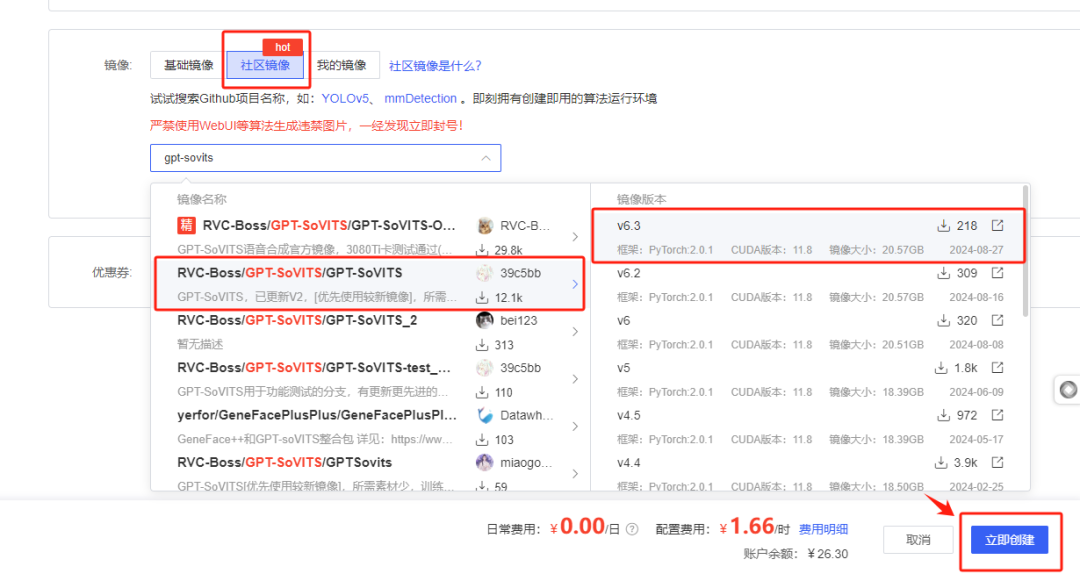This screenshot has height=581, width=1080.
Task: Click download icon beside 110
Action: [482, 392]
